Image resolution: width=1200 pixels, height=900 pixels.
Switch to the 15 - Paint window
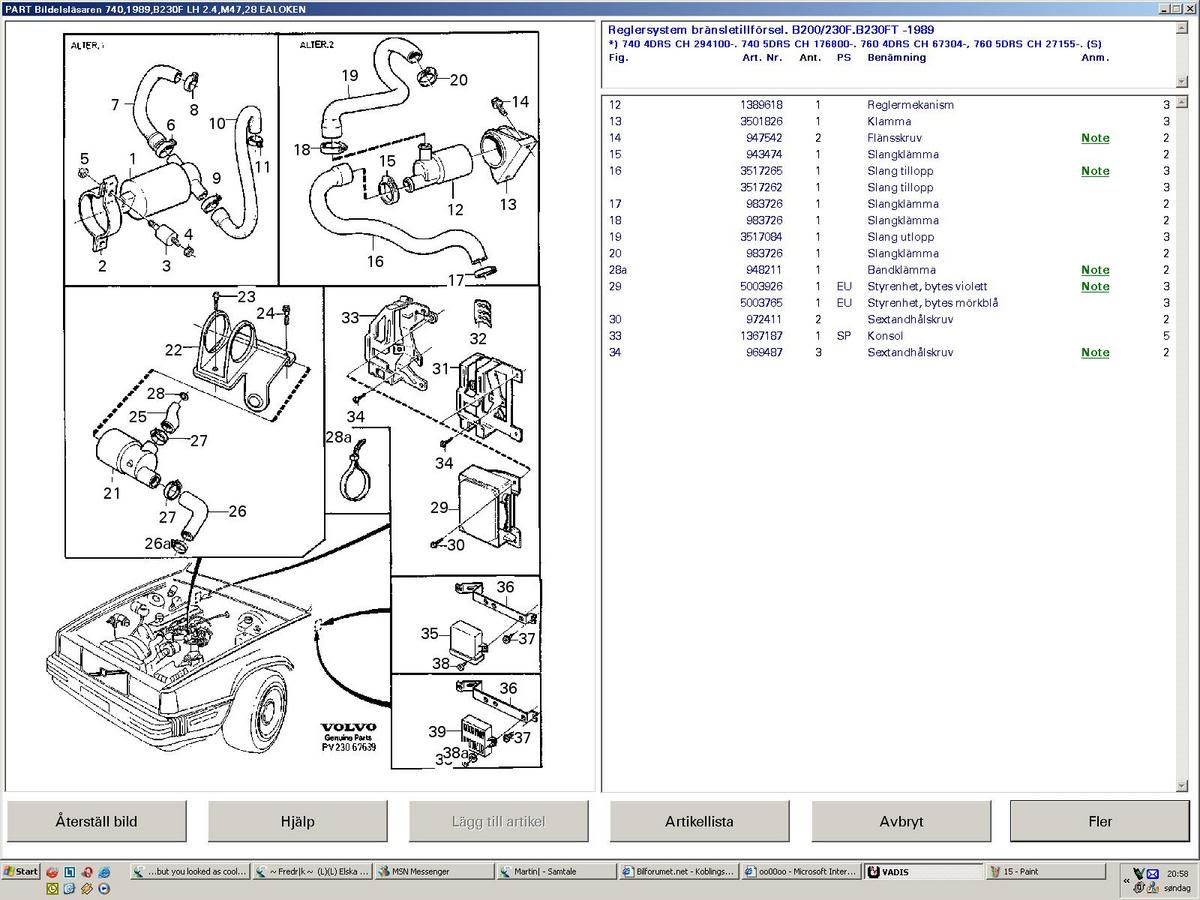click(x=1045, y=871)
